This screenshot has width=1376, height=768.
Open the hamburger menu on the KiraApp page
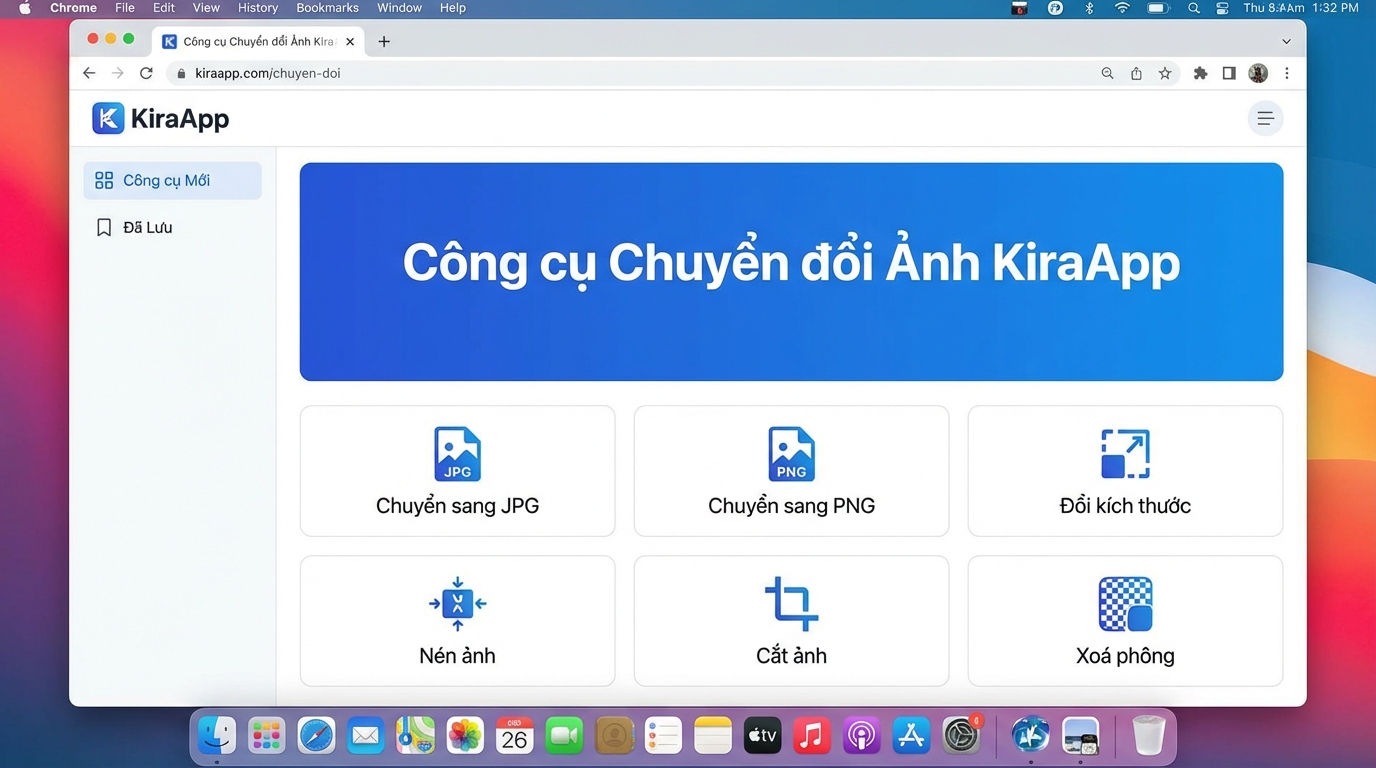(1265, 117)
